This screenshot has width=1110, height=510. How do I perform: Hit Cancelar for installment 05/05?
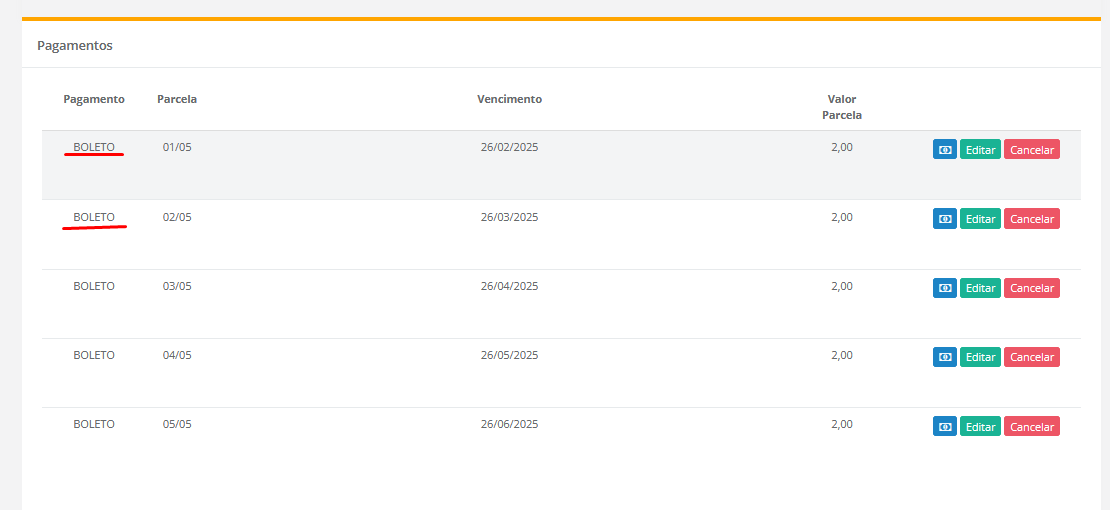pos(1031,427)
